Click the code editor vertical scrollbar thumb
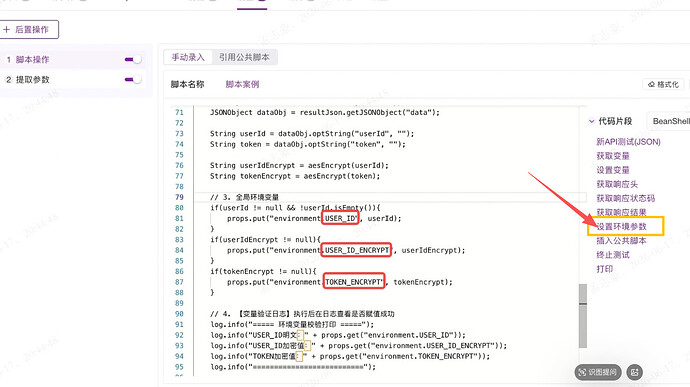The image size is (690, 387). pos(583,316)
